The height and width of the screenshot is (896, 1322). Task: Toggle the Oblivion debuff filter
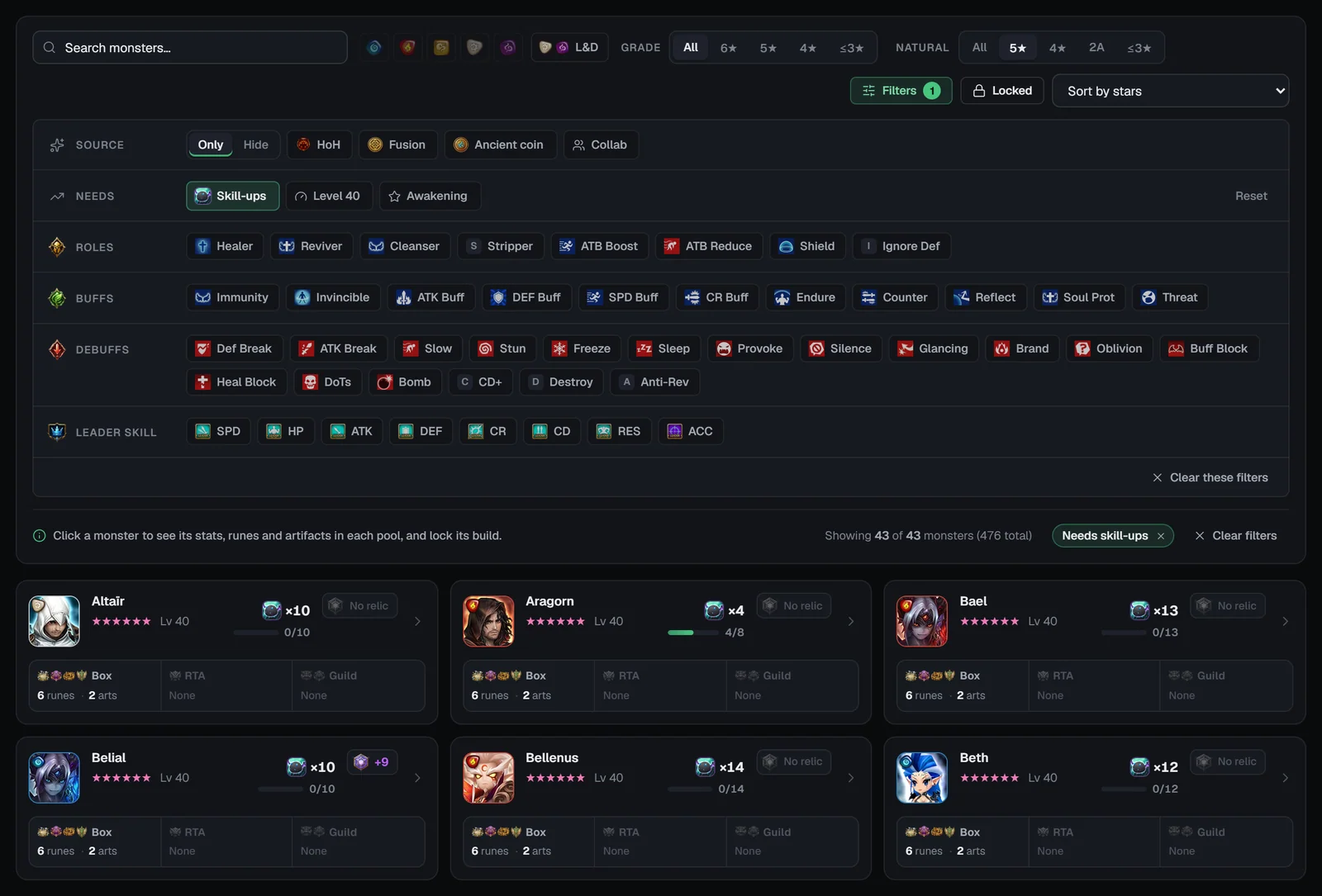(1110, 348)
